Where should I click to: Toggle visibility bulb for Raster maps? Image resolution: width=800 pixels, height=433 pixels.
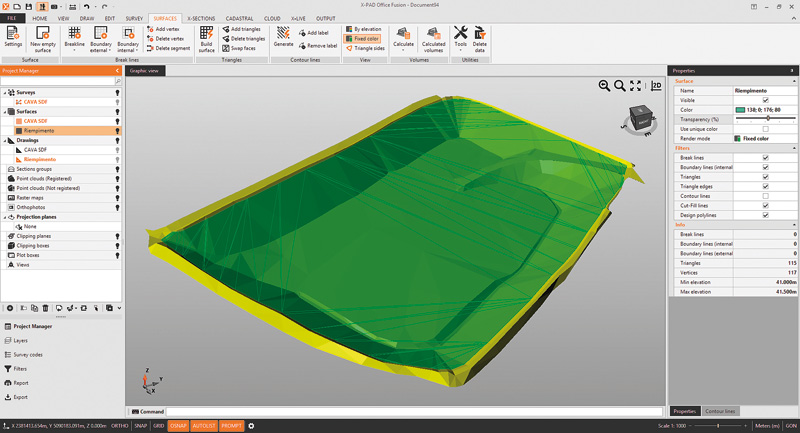pyautogui.click(x=117, y=198)
